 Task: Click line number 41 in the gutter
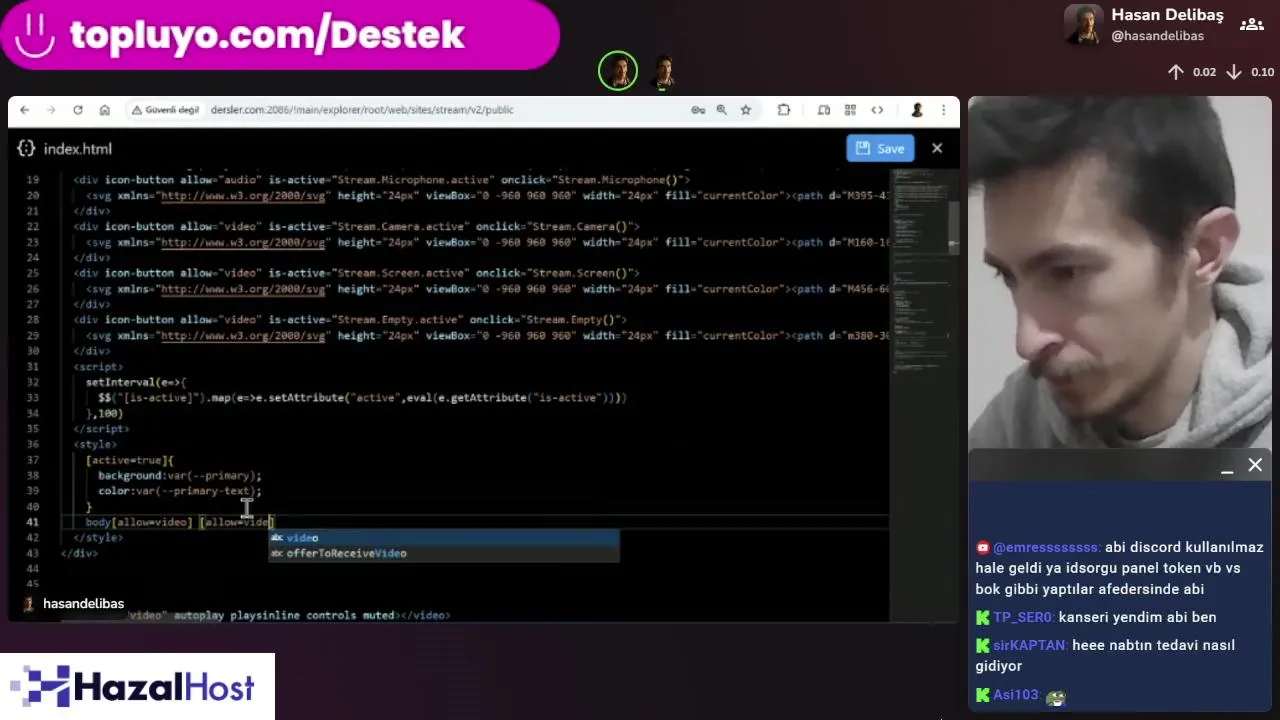[x=33, y=522]
